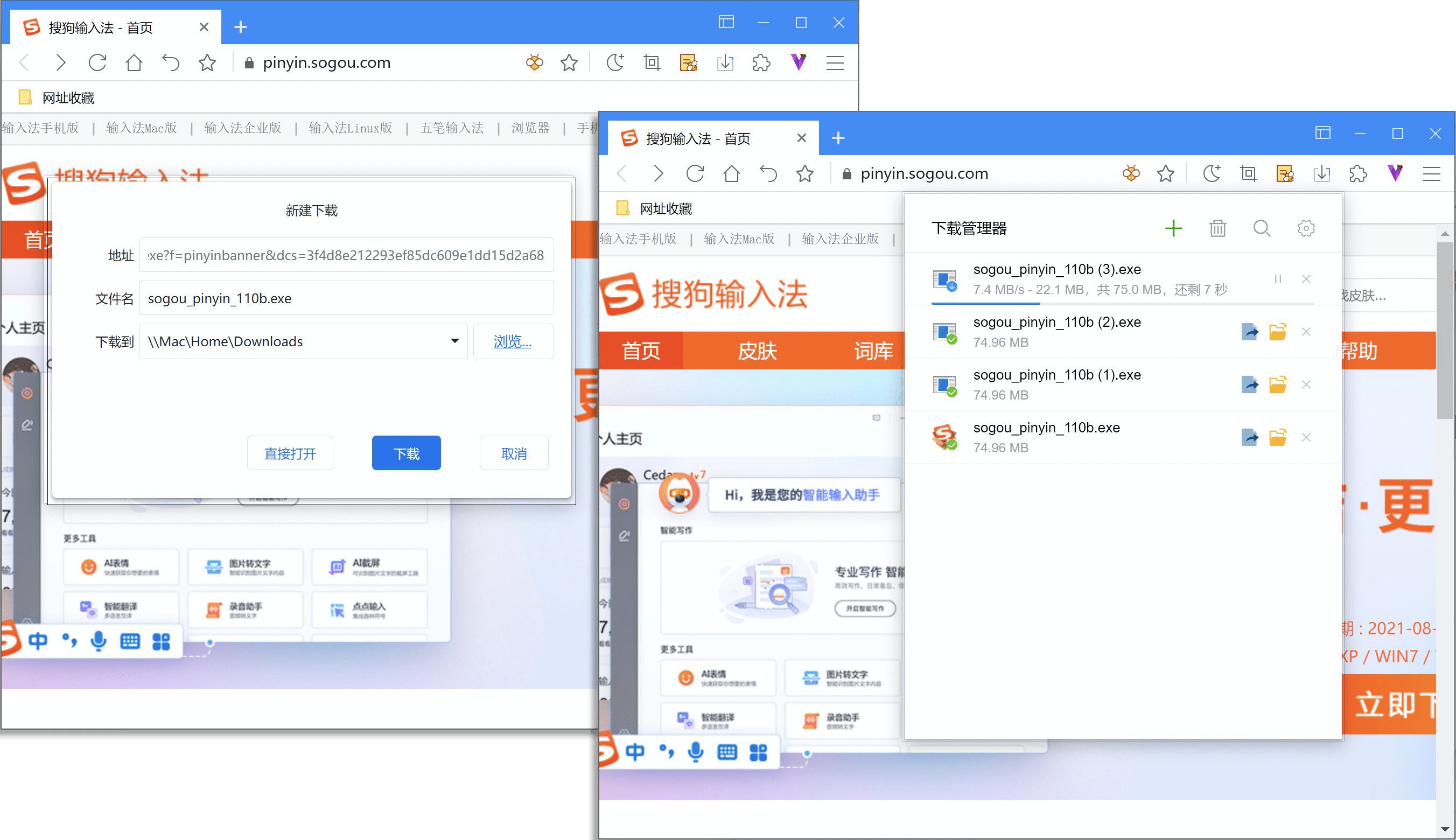This screenshot has width=1456, height=840.
Task: Click night mode moon icon in left window
Action: (x=615, y=62)
